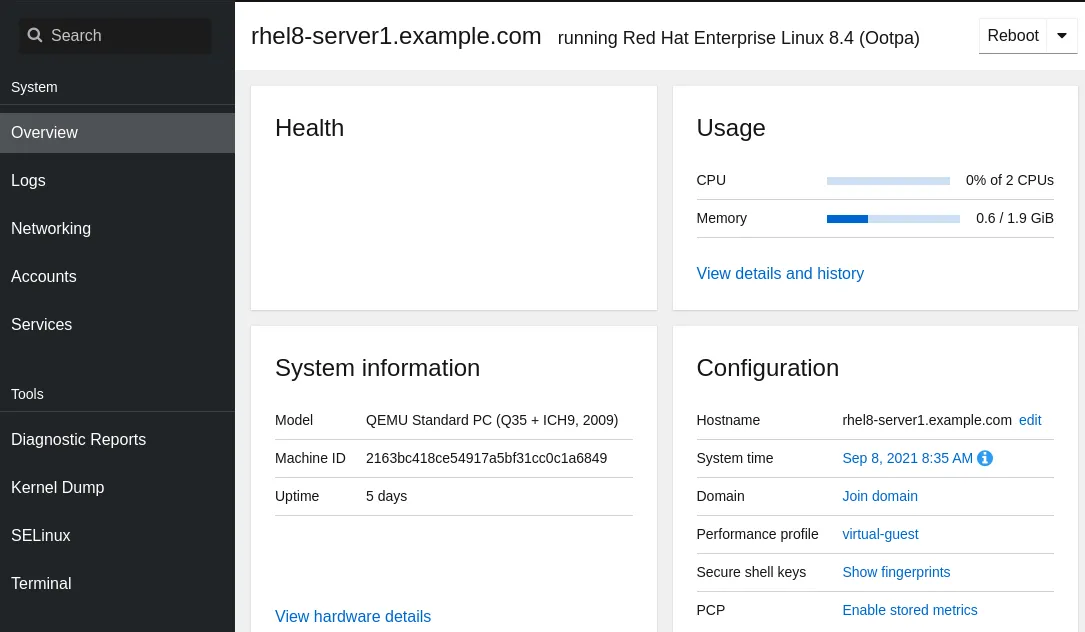Click the search magnifier icon
Image resolution: width=1085 pixels, height=632 pixels.
[35, 35]
